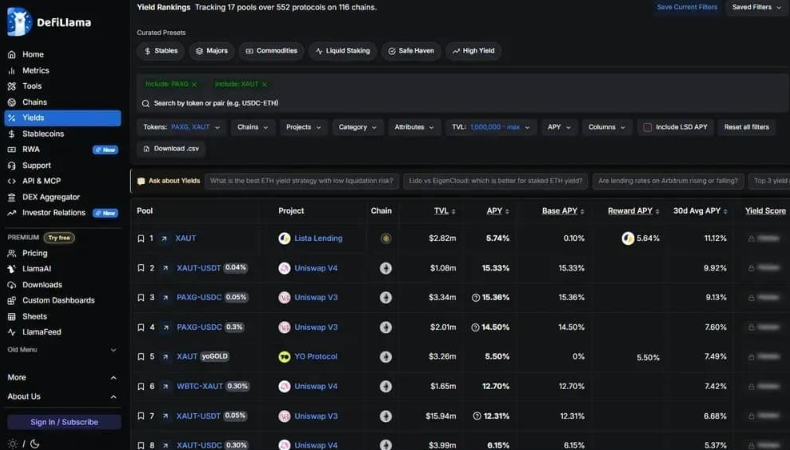Screen dimensions: 790x450
Task: Collapse the About Us section
Action: tap(62, 397)
